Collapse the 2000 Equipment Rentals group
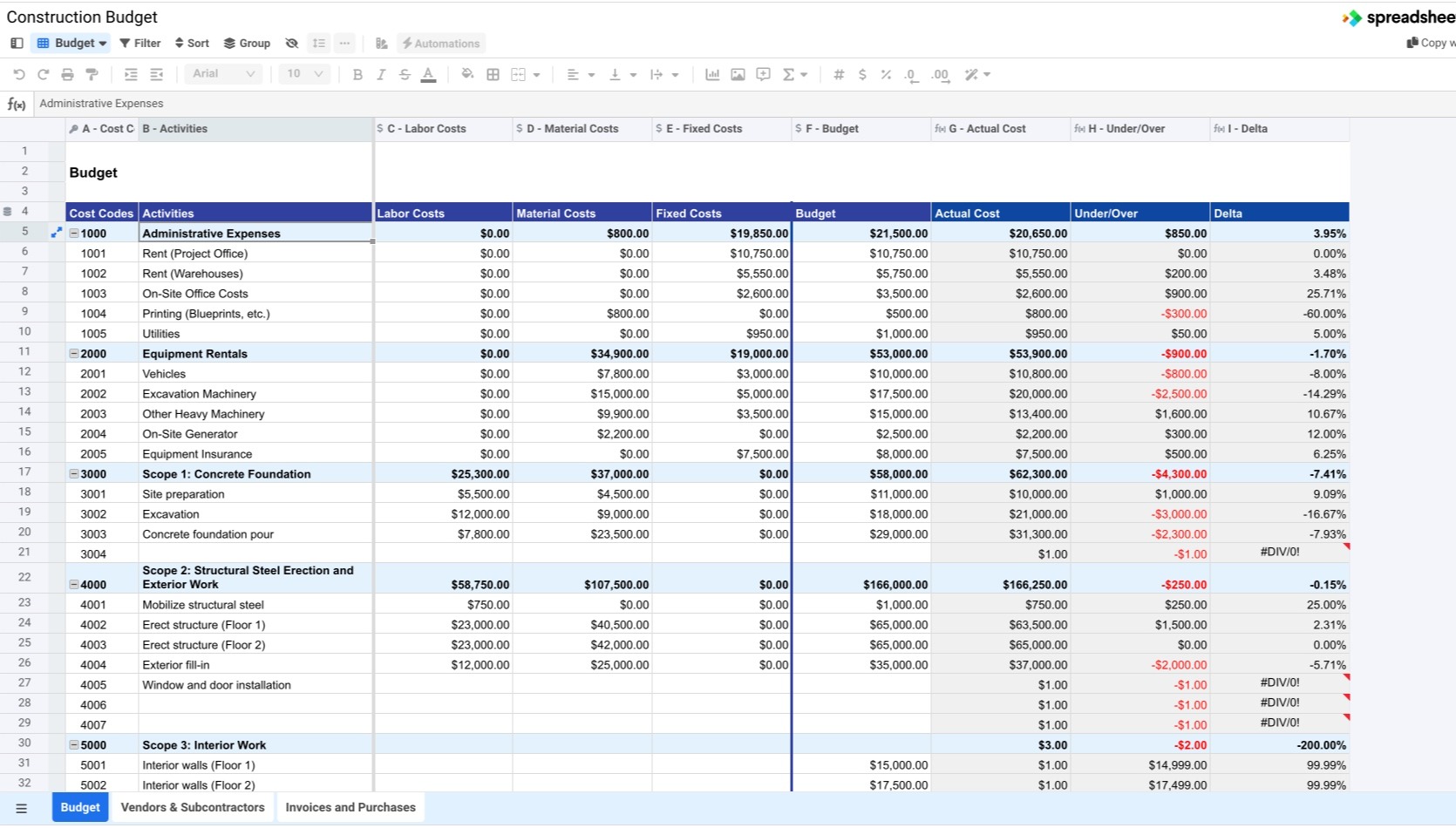1456x828 pixels. point(74,354)
